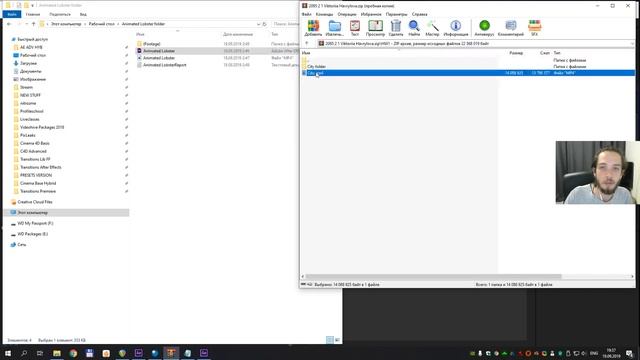Screen dimensions: 640x360
Task: Switch to WinRAR on the taskbar
Action: (x=171, y=353)
